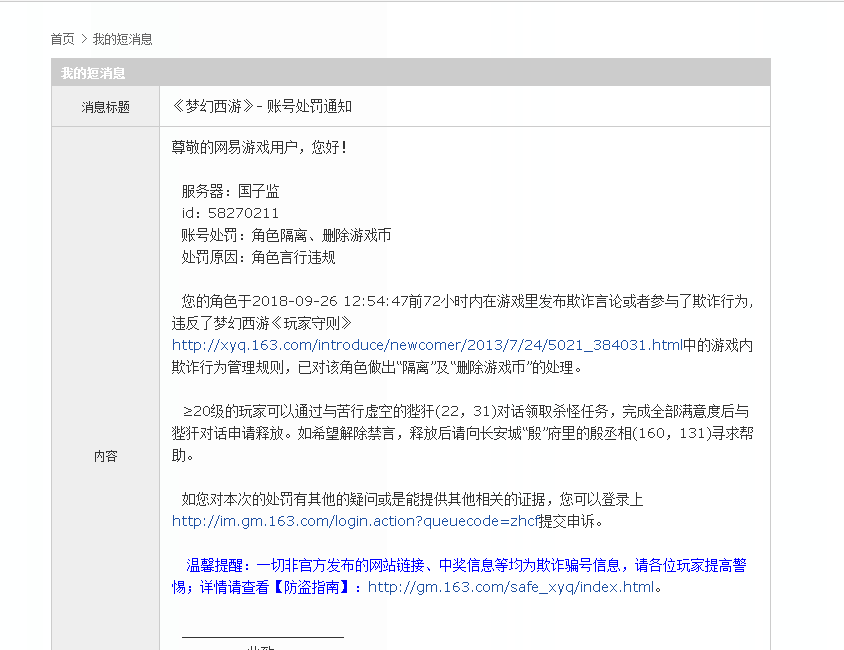The height and width of the screenshot is (650, 844).
Task: Click the timestamp line starting 您的角色于2018-09-26
Action: 467,301
